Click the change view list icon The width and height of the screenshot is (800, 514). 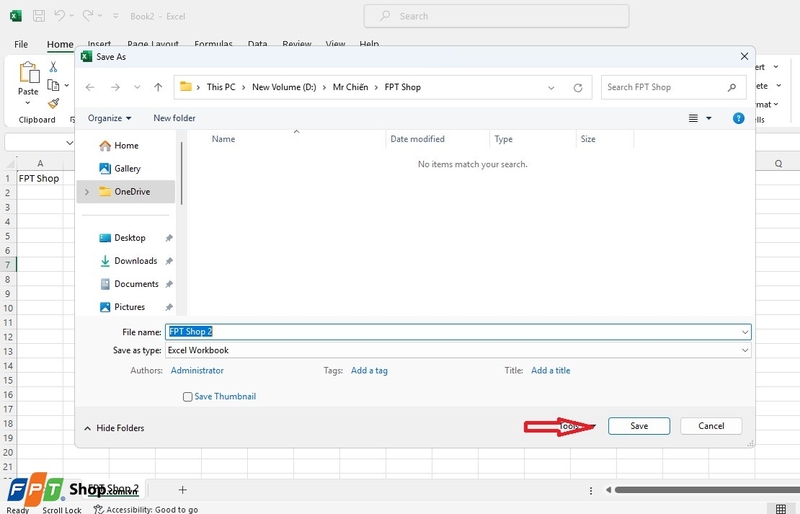point(693,118)
